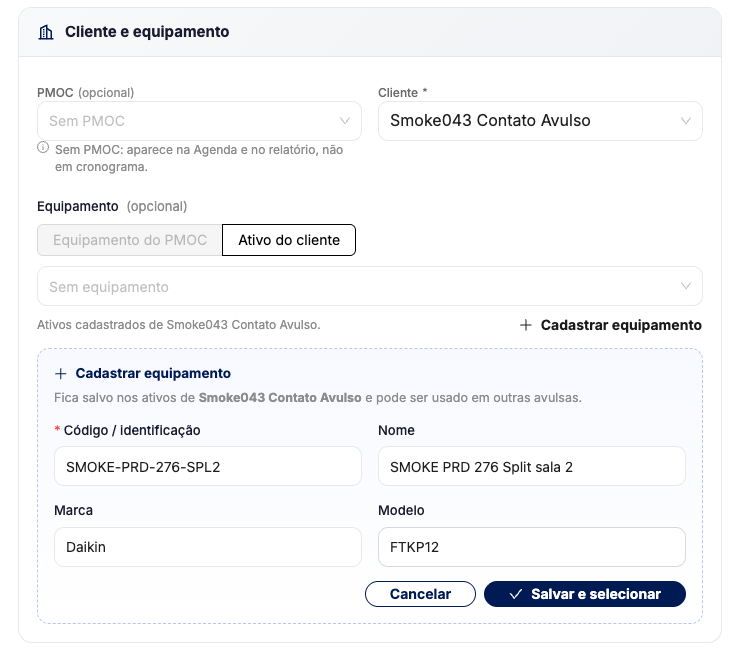Click the chevron arrow of the Sem equipamento select
Screen dimensions: 750x650
[x=686, y=286]
